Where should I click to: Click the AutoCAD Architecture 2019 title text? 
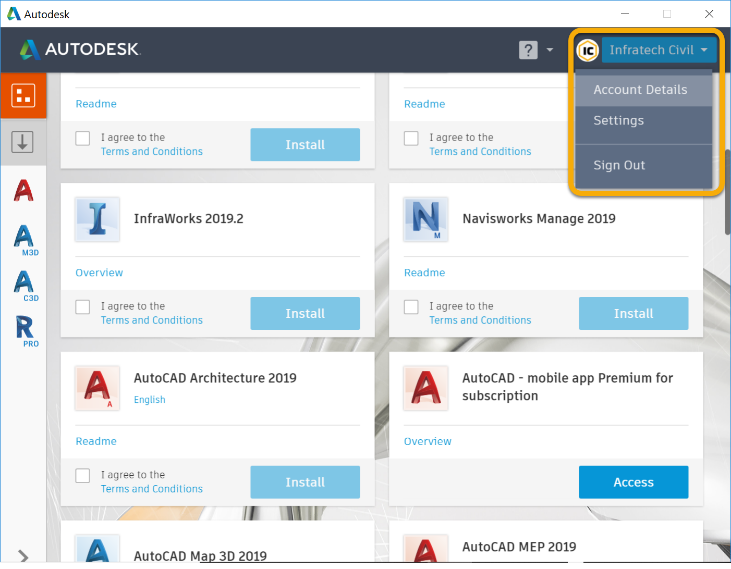(x=215, y=378)
